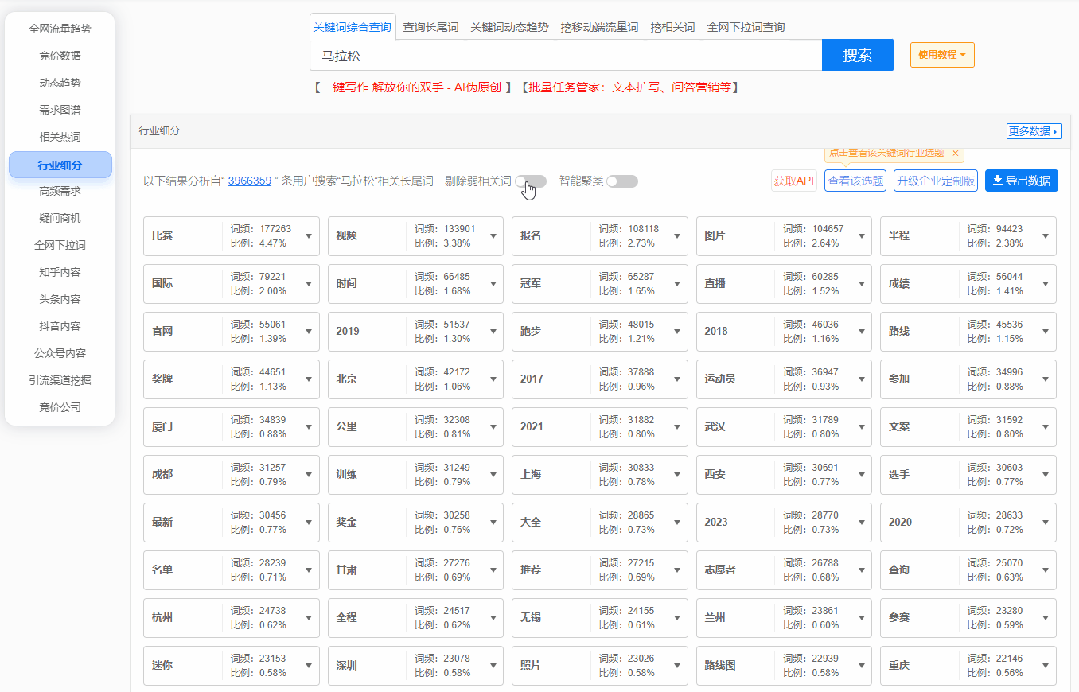
Task: Expand the 成都 keyword card arrow
Action: point(309,475)
